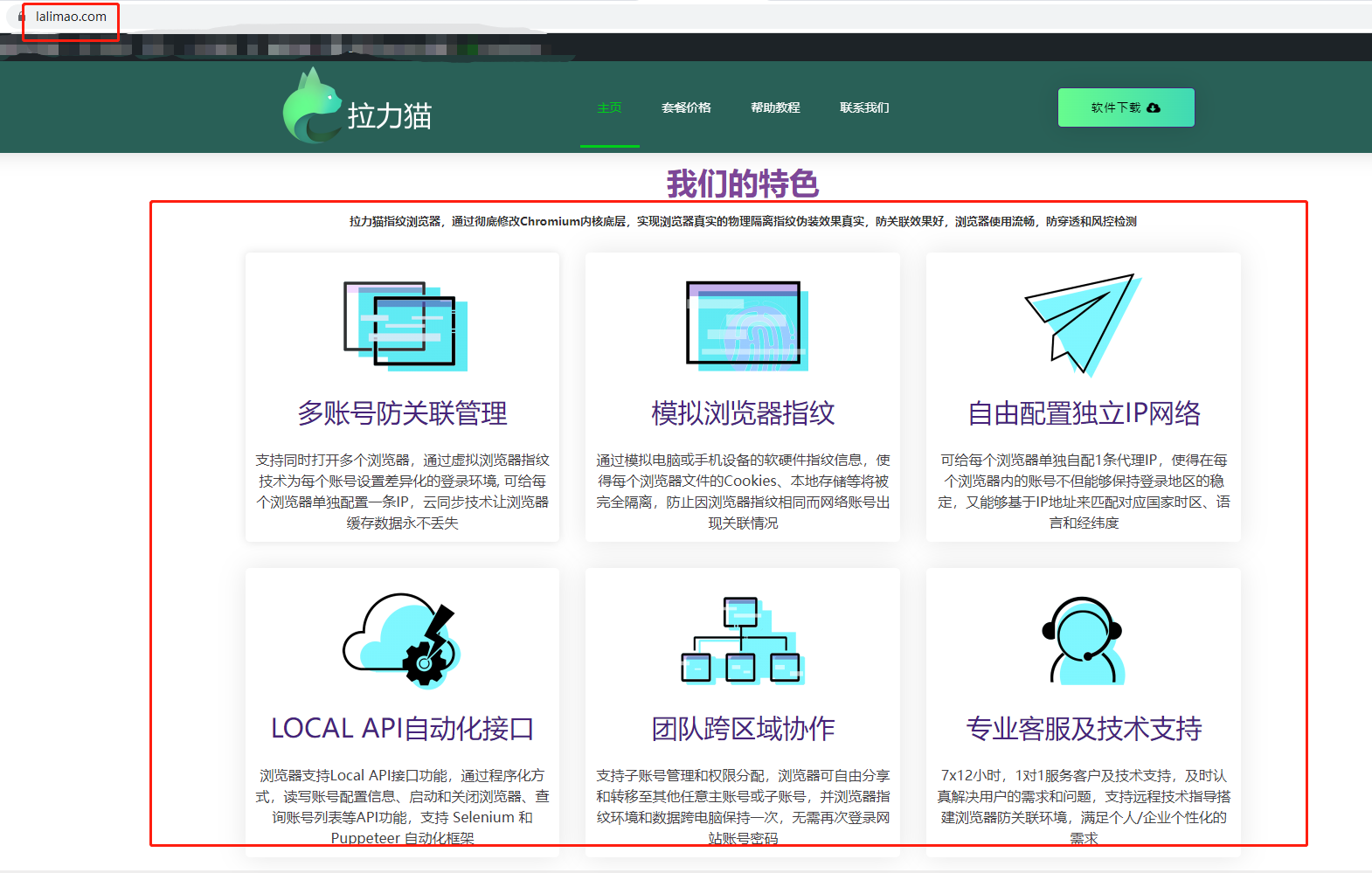This screenshot has width=1372, height=873.
Task: Select the 多账号防关联管理 heading
Action: tap(402, 413)
